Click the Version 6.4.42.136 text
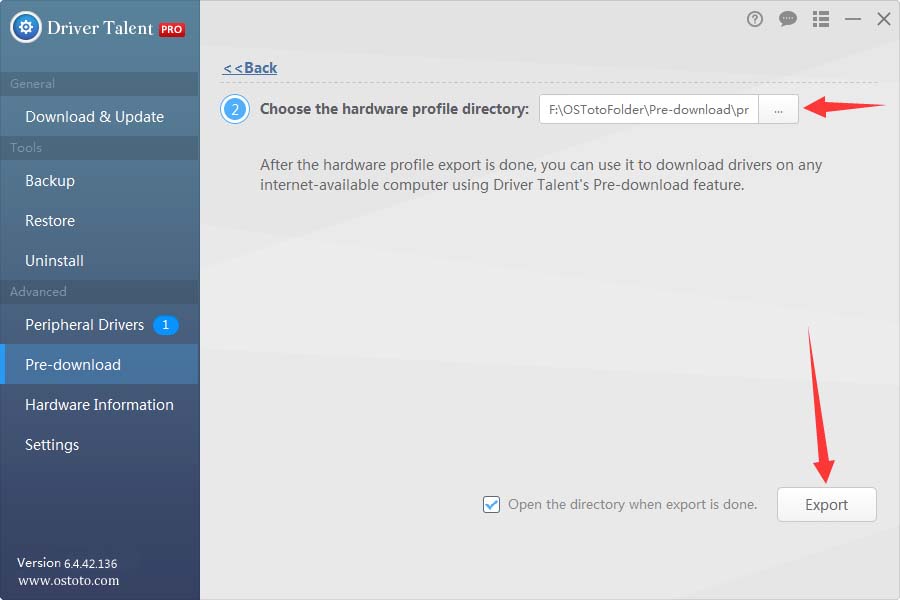Image resolution: width=900 pixels, height=600 pixels. [x=67, y=563]
